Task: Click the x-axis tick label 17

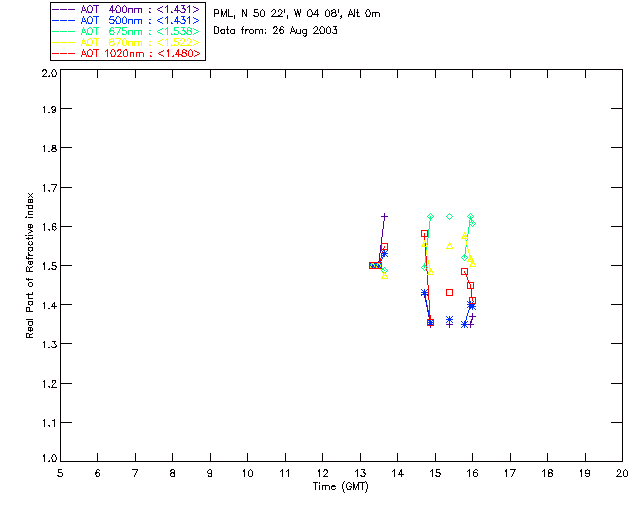Action: click(x=510, y=473)
